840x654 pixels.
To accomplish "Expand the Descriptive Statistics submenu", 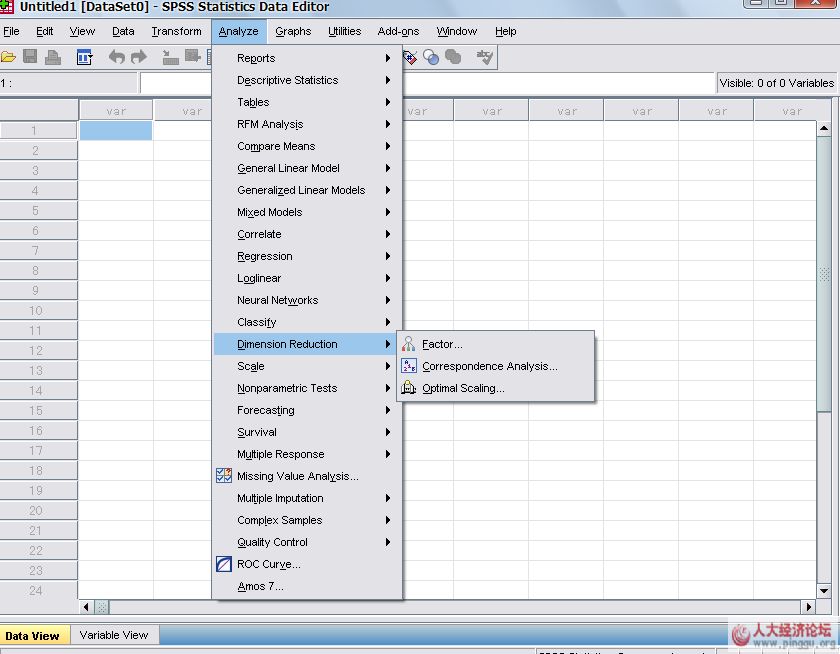I will click(x=308, y=80).
